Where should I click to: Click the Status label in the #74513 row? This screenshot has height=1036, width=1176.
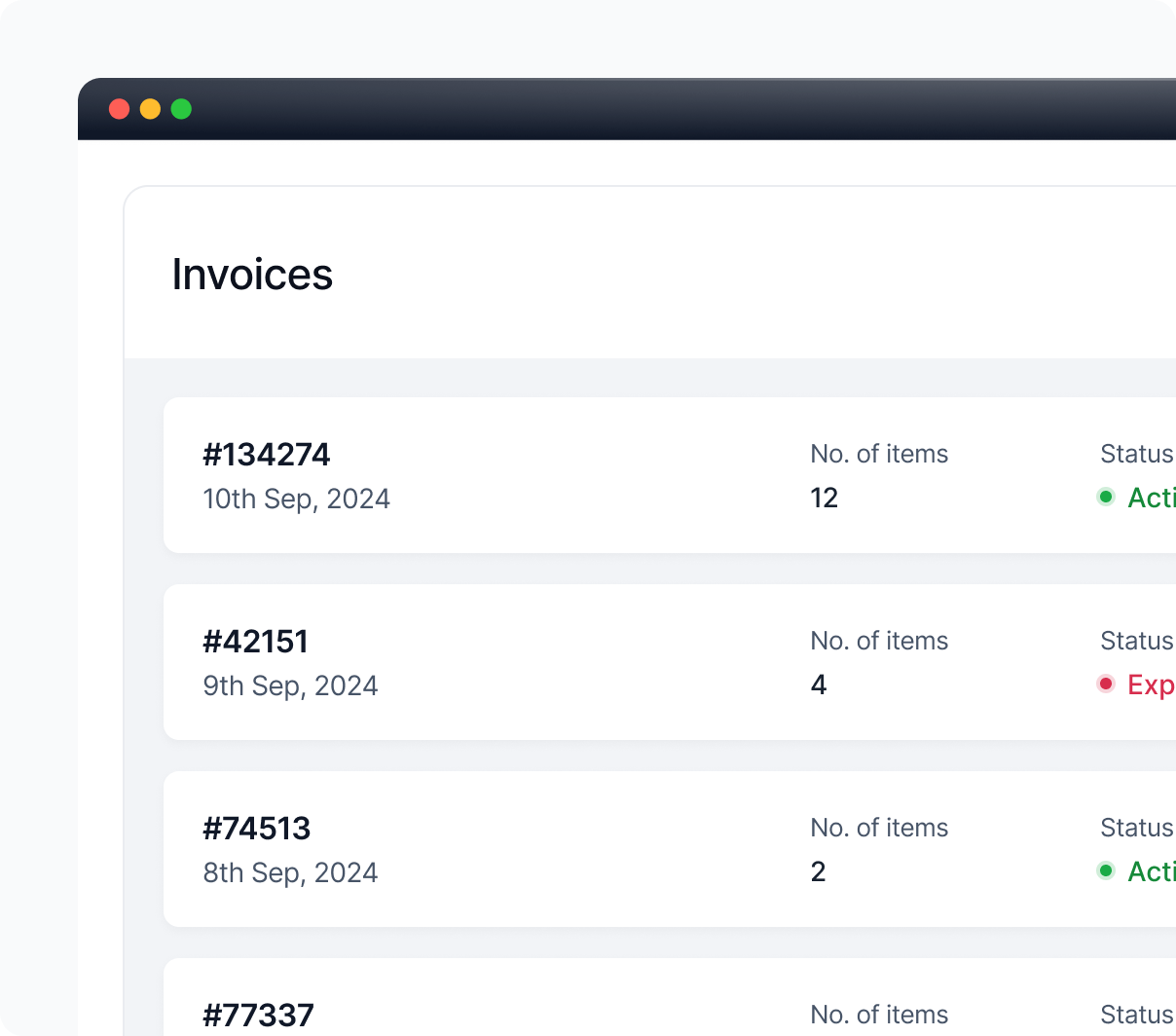click(x=1137, y=828)
